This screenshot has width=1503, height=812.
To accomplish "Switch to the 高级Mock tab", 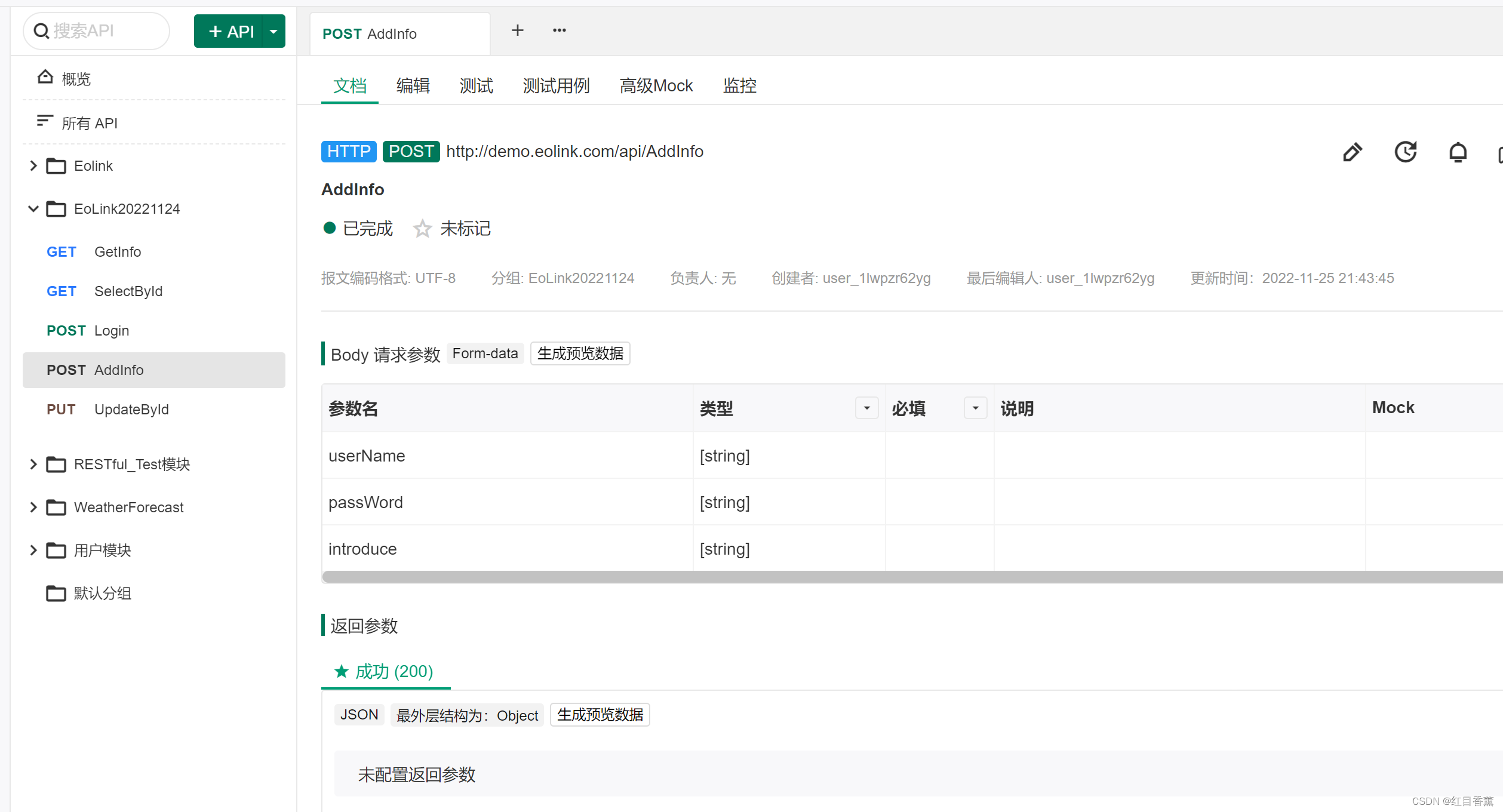I will coord(656,85).
